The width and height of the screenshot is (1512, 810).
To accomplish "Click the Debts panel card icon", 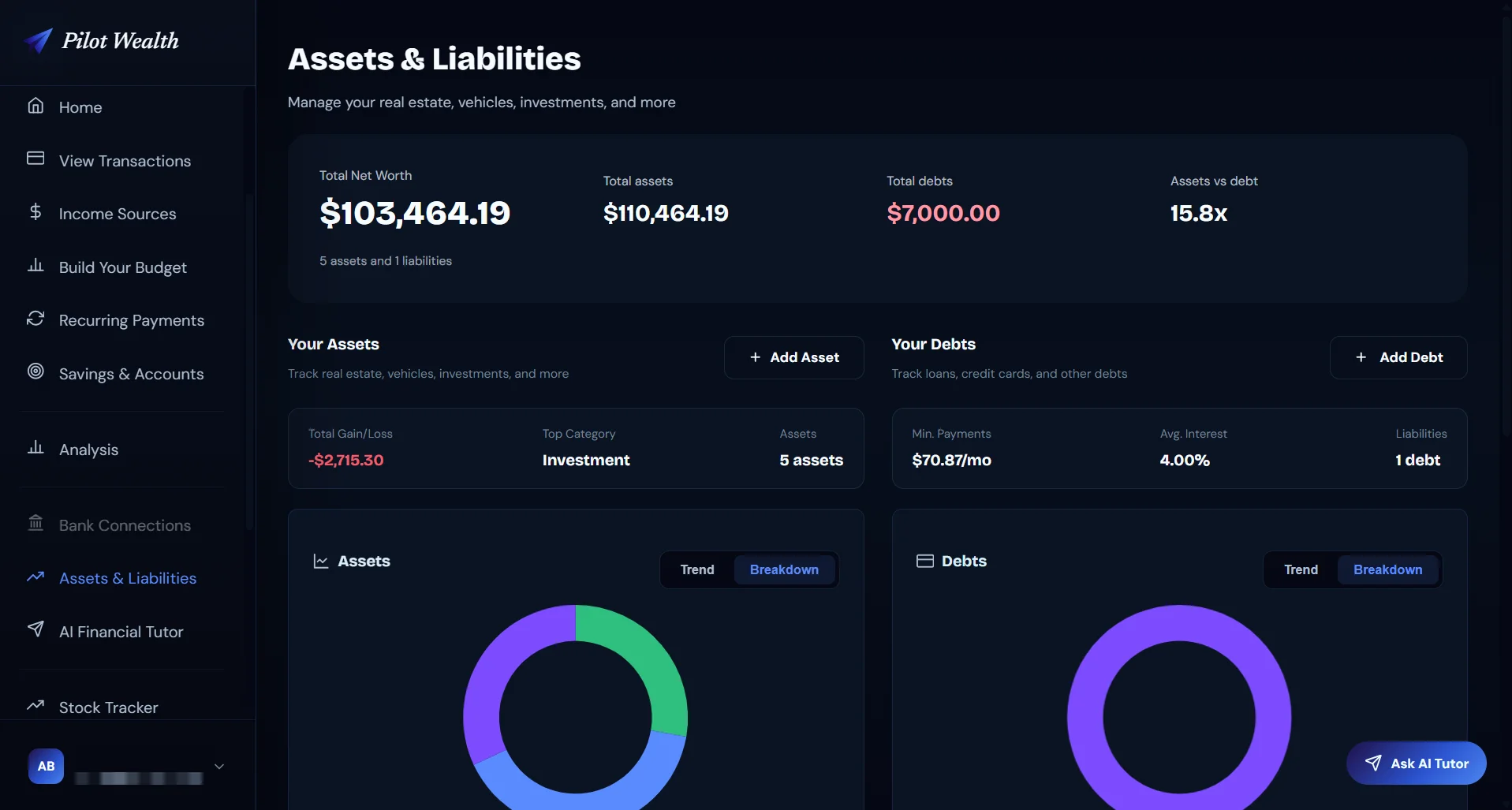I will pos(925,561).
